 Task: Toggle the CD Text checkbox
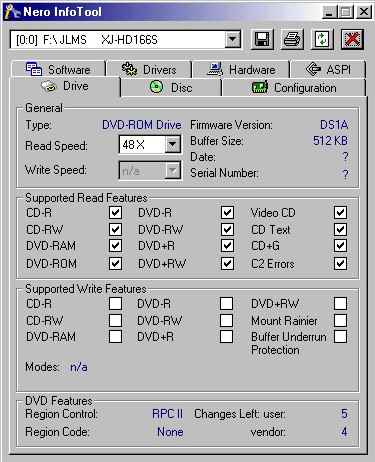coord(340,229)
